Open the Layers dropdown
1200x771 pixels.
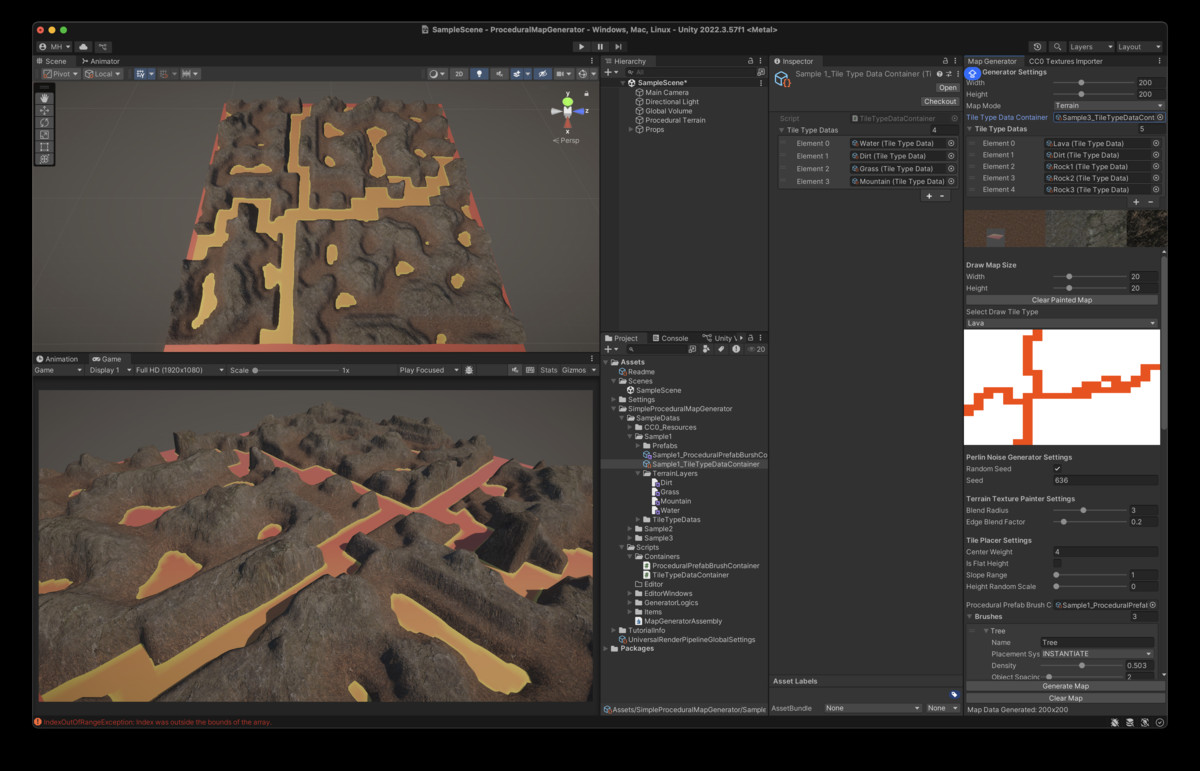point(1090,47)
